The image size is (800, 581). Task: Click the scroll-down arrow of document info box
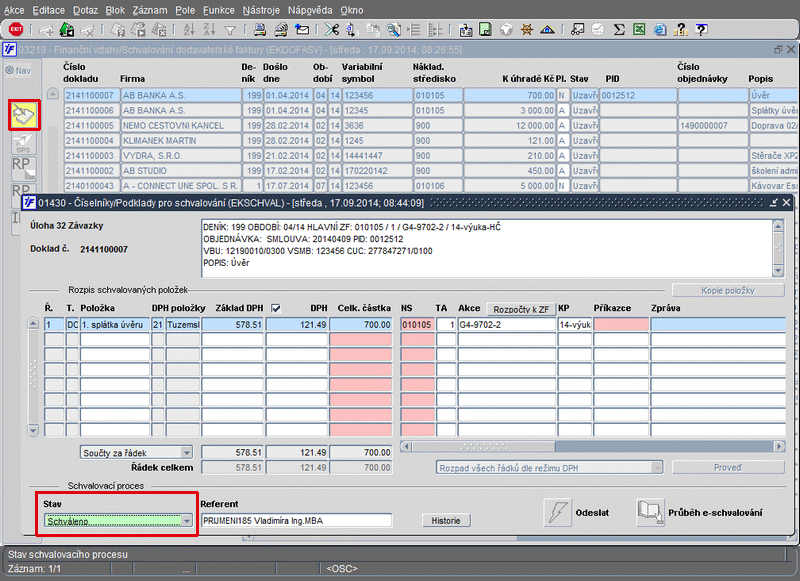pyautogui.click(x=778, y=270)
